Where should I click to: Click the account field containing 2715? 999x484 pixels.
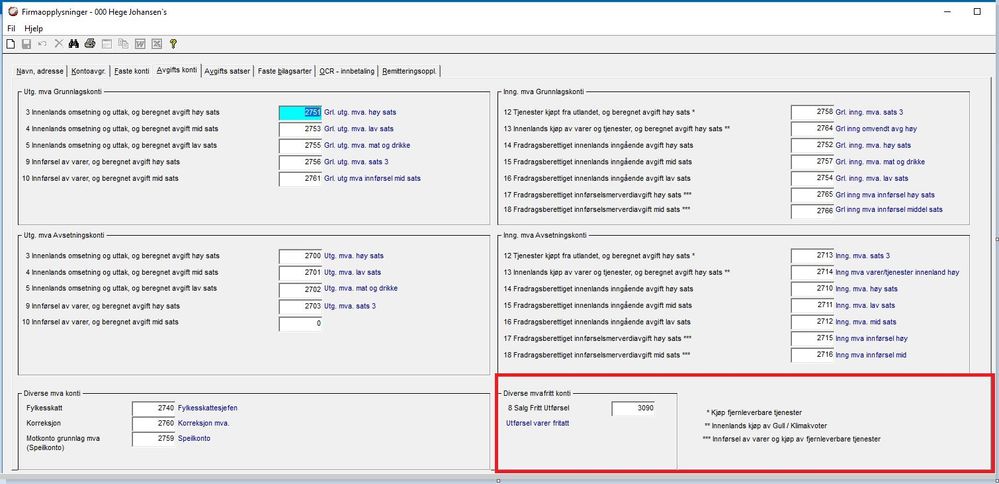(x=812, y=339)
